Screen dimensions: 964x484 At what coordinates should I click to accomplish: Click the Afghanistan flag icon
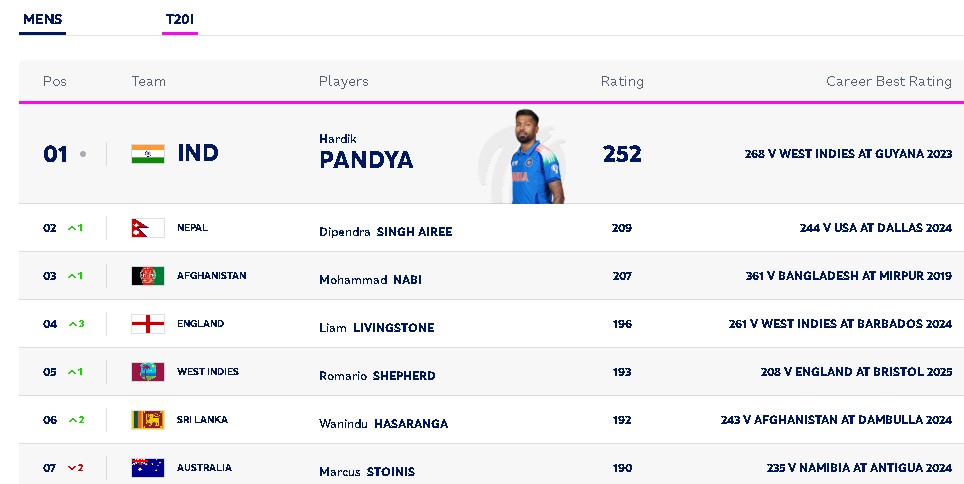147,276
